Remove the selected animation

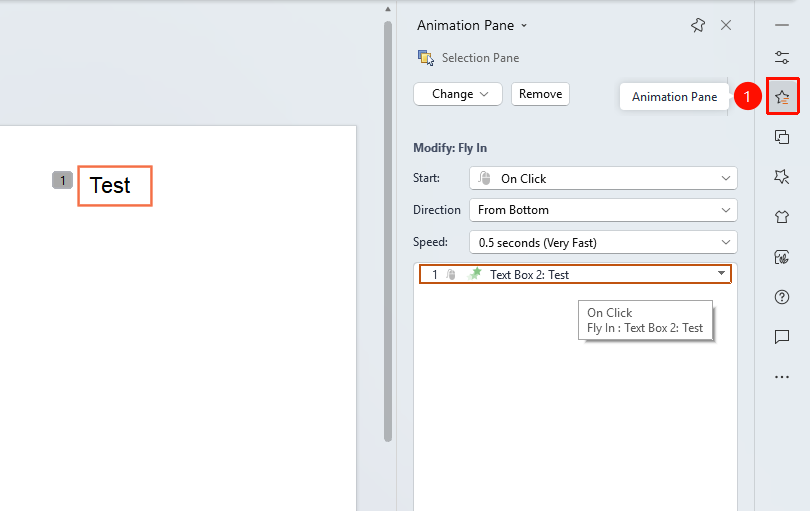(540, 94)
